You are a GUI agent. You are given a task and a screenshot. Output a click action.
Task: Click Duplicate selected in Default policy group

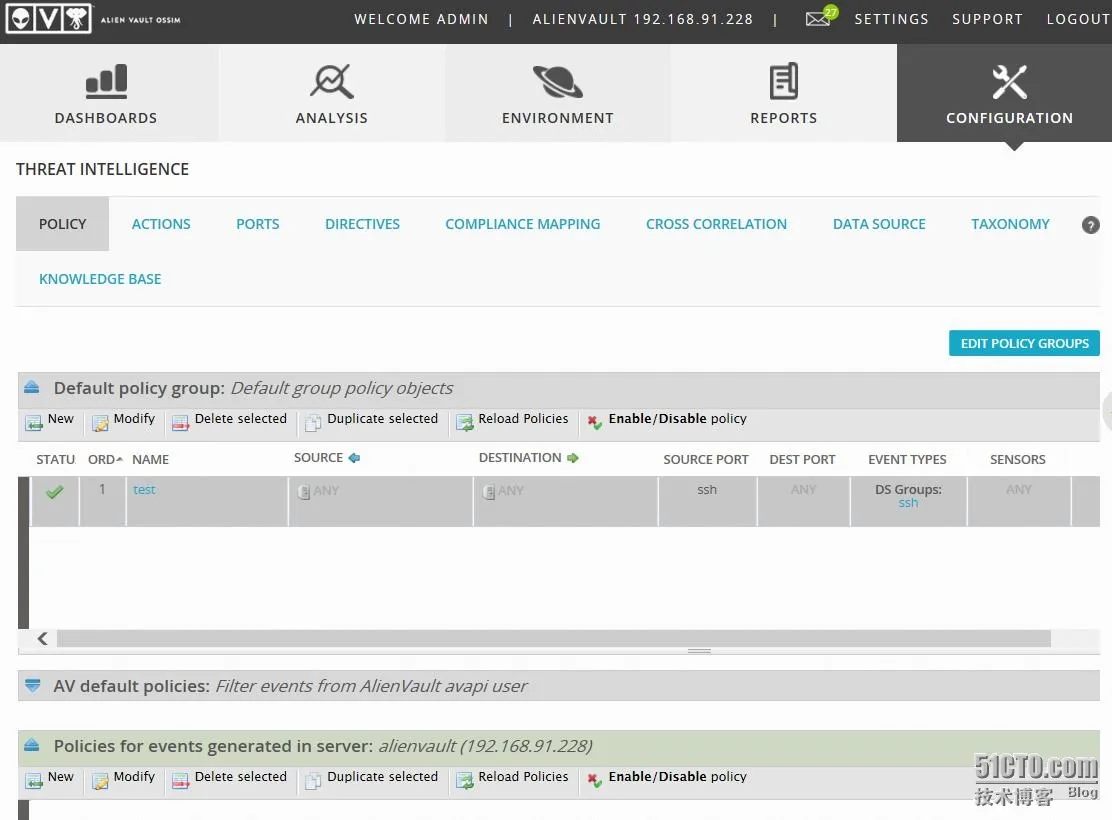point(372,420)
